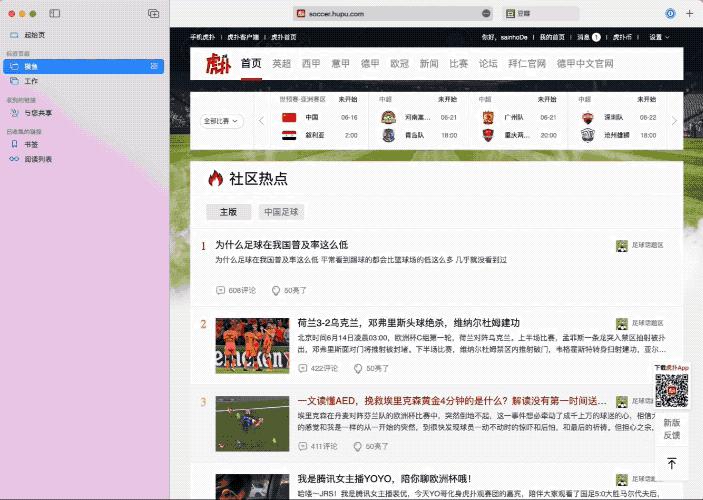Click the soccer.hupu.com address field

pyautogui.click(x=393, y=13)
